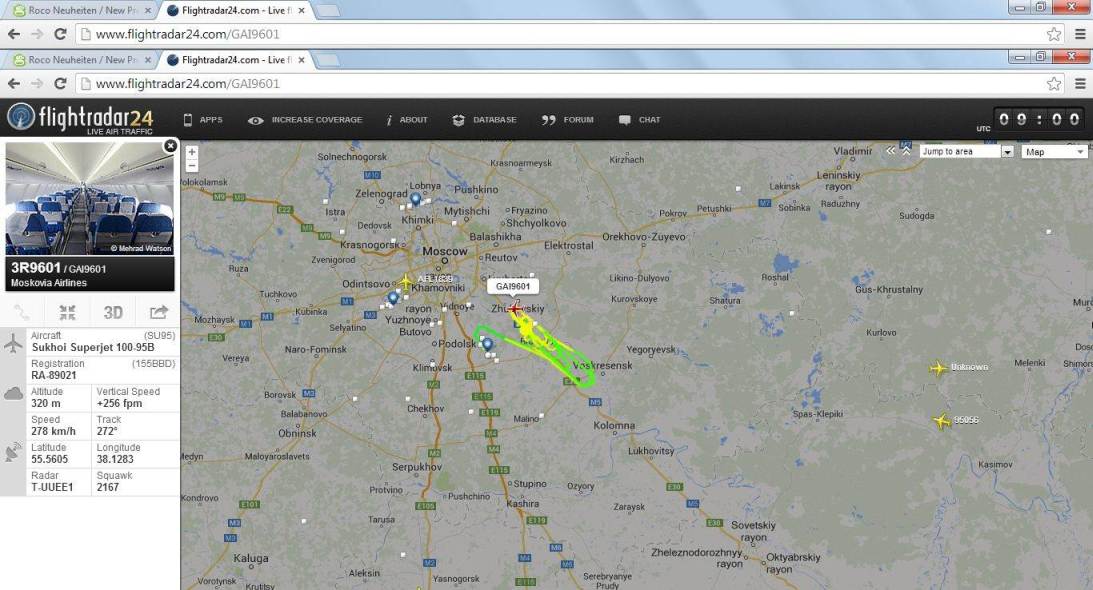Bookmark the page with the front window's star
Screen dimensions: 1093x590
click(1053, 84)
